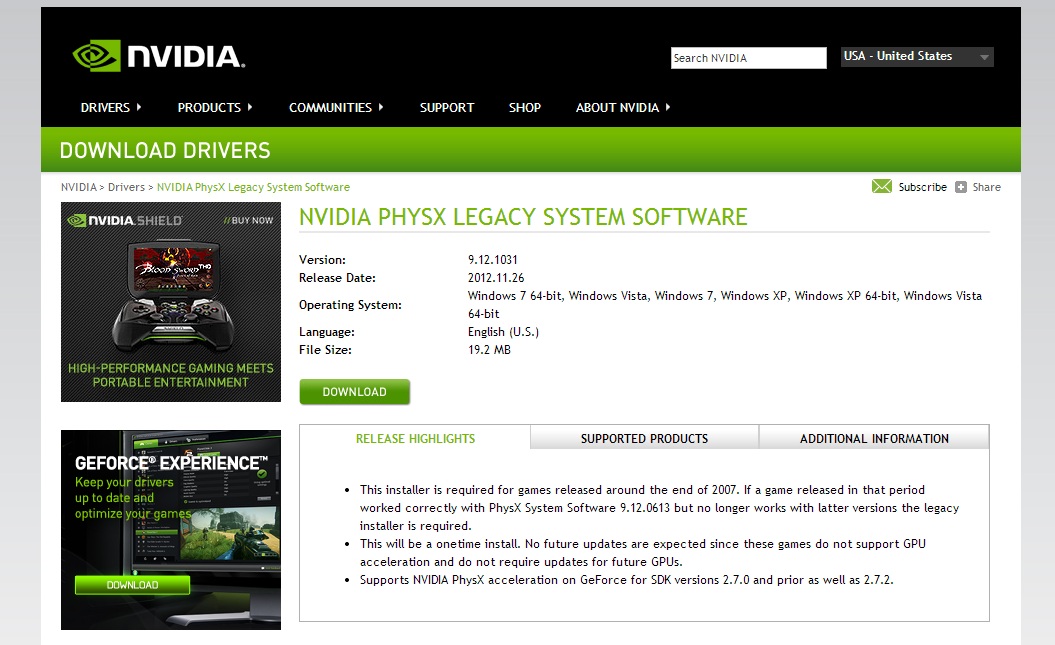1055x645 pixels.
Task: Open the SHOP menu item
Action: pyautogui.click(x=525, y=108)
